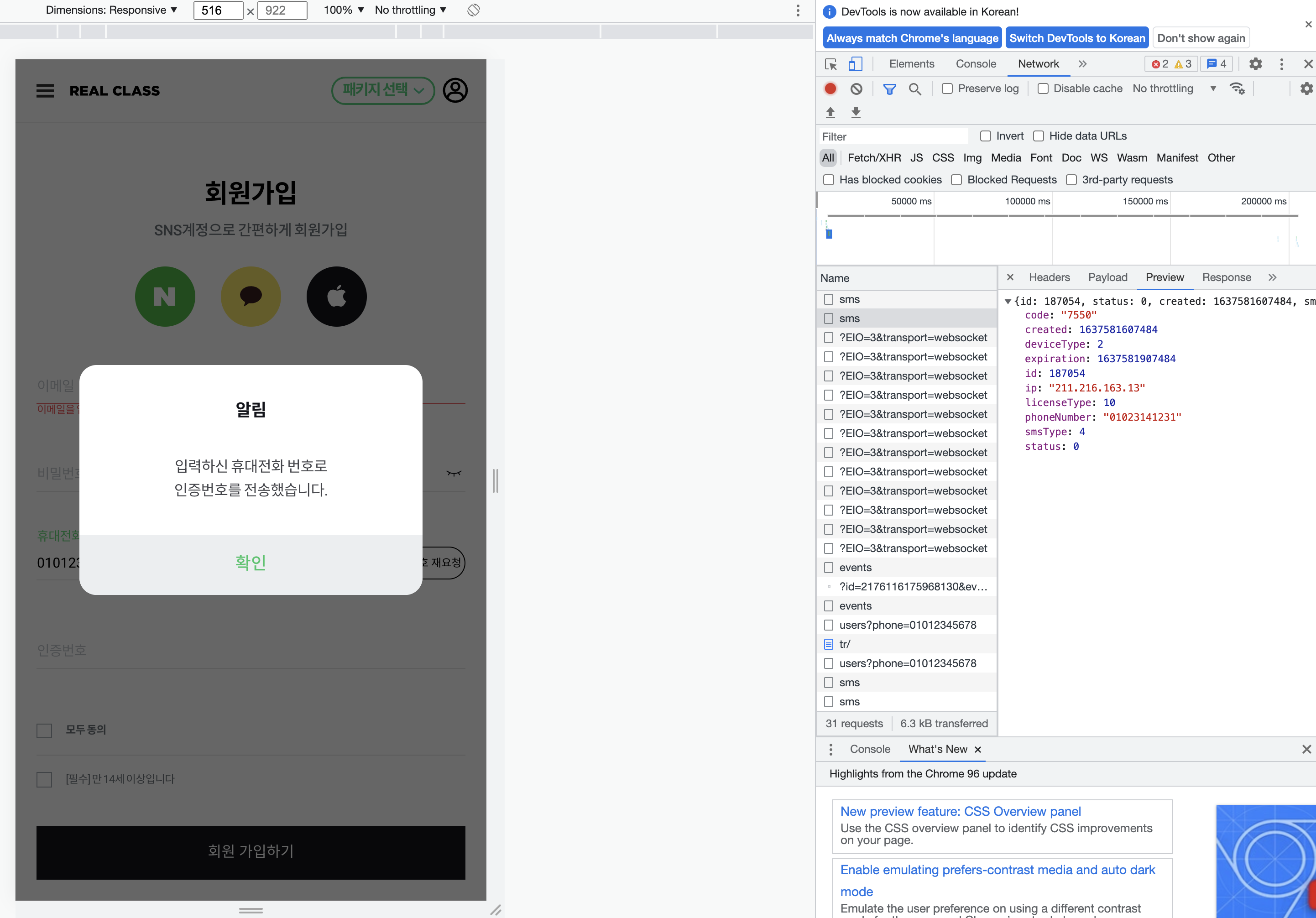1316x918 pixels.
Task: Open network search magnifier
Action: (915, 89)
